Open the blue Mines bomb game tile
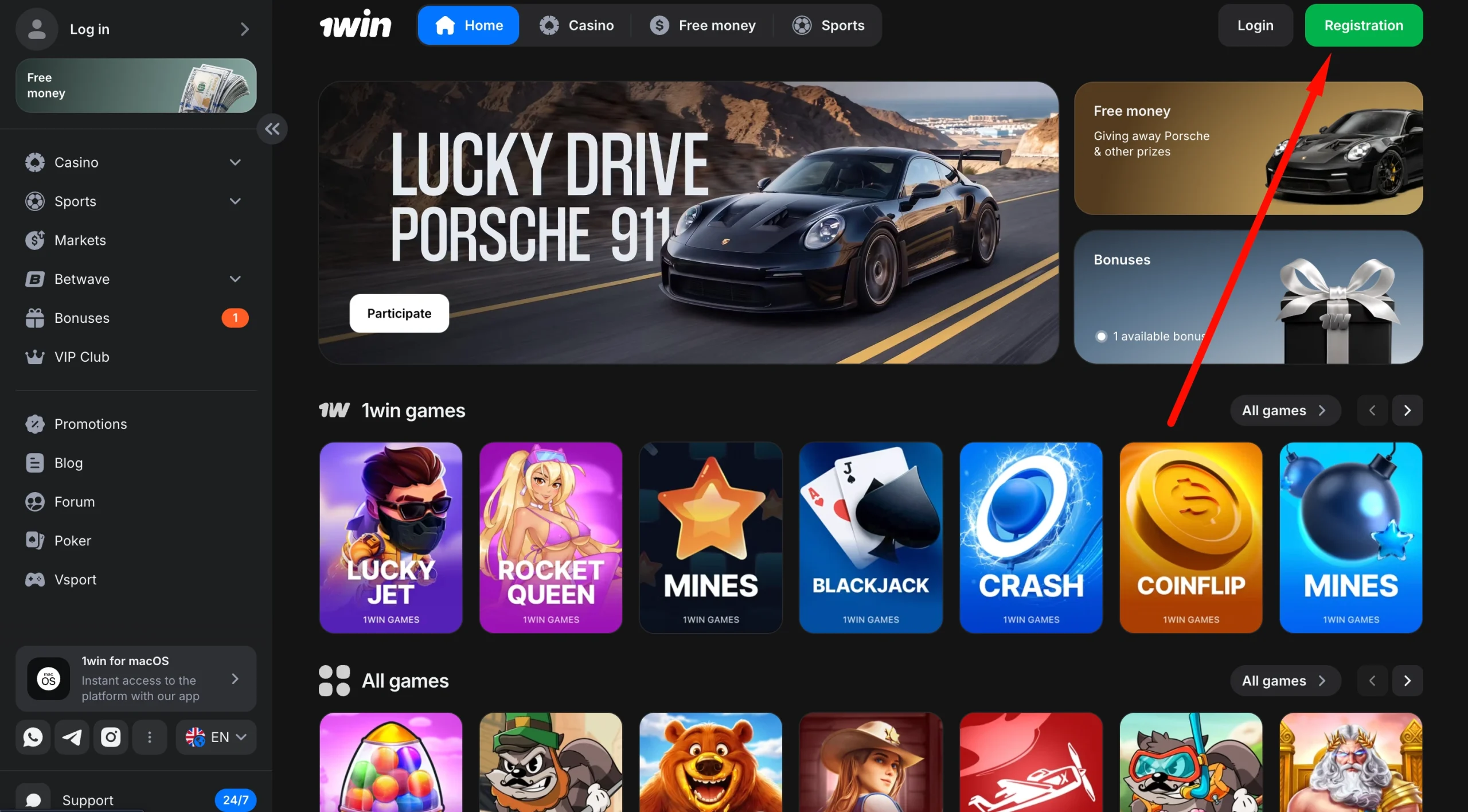Viewport: 1468px width, 812px height. click(x=1350, y=538)
